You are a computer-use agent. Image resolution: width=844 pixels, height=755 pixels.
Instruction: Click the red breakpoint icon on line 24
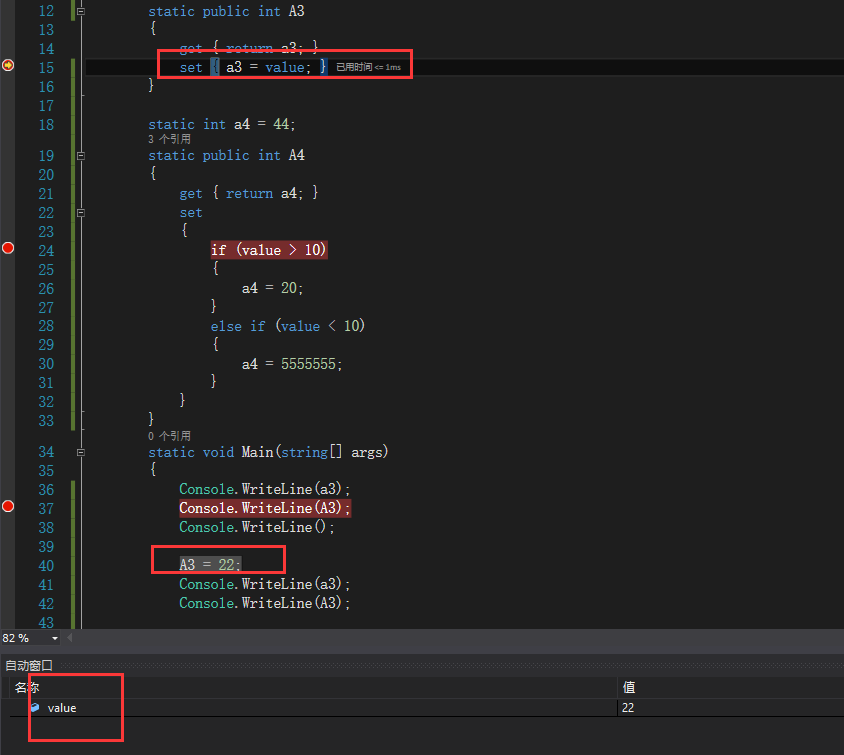[x=8, y=248]
